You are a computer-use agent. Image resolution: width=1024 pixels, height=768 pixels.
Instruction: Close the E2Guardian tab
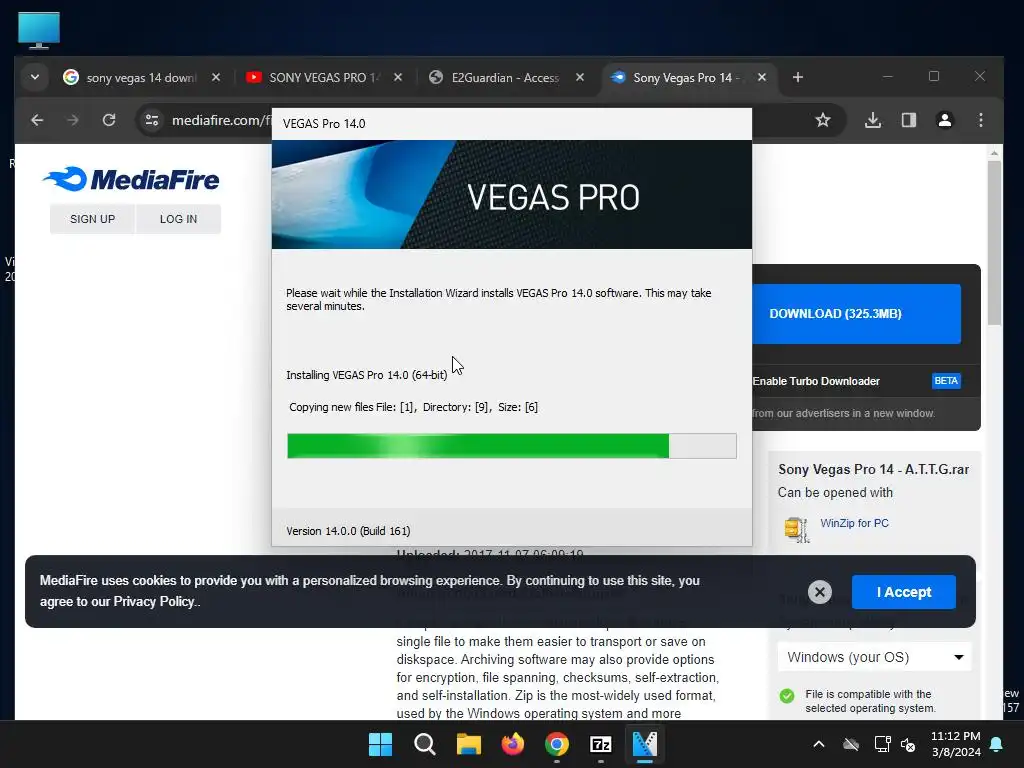coord(580,78)
